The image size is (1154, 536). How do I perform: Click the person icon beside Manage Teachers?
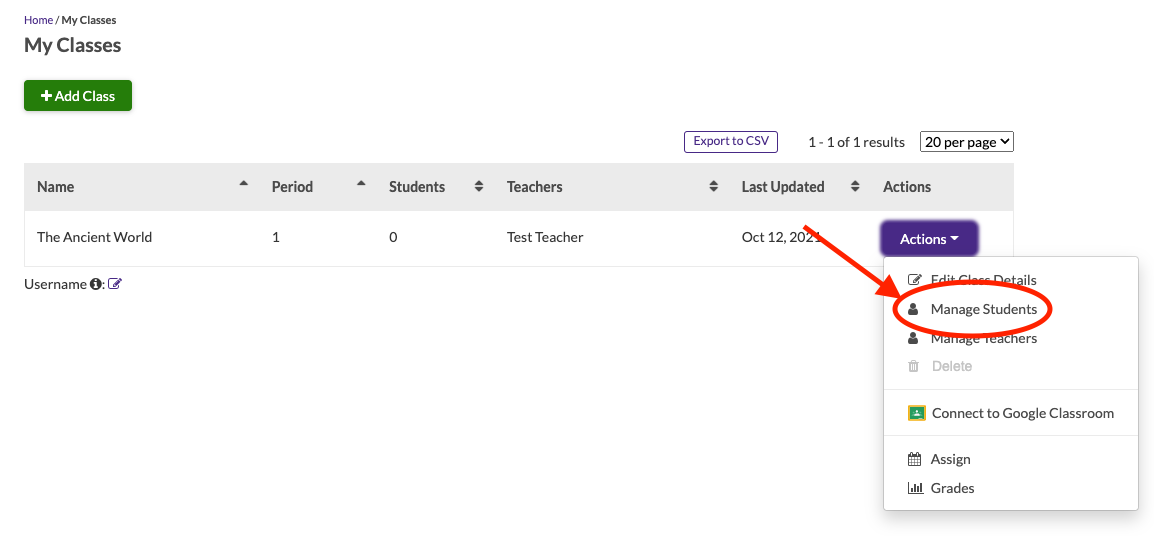tap(913, 338)
